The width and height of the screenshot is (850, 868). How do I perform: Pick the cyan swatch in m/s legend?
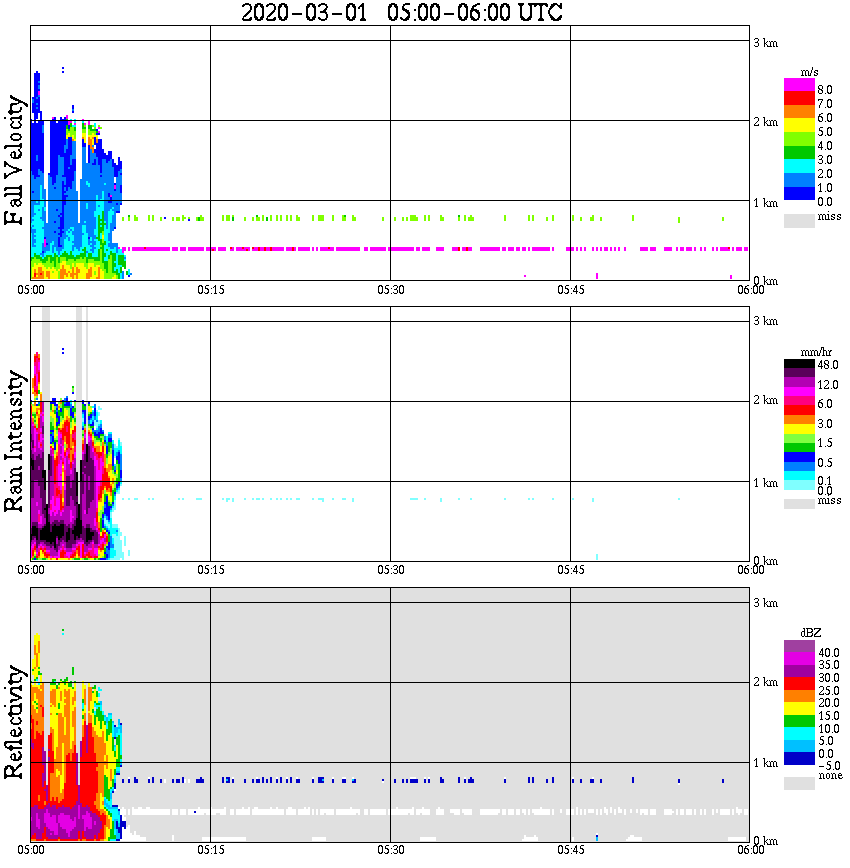[x=799, y=166]
